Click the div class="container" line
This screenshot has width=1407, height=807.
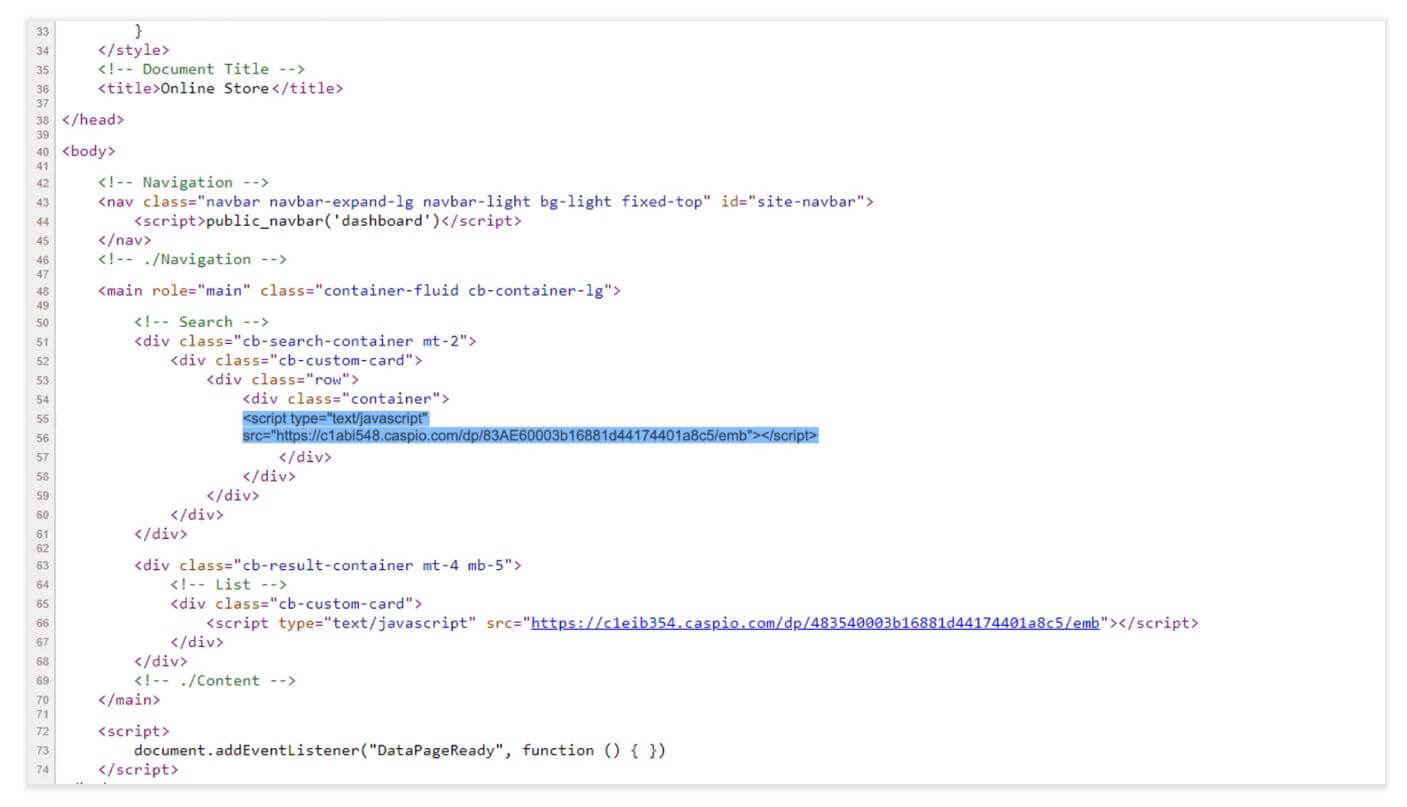coord(346,399)
